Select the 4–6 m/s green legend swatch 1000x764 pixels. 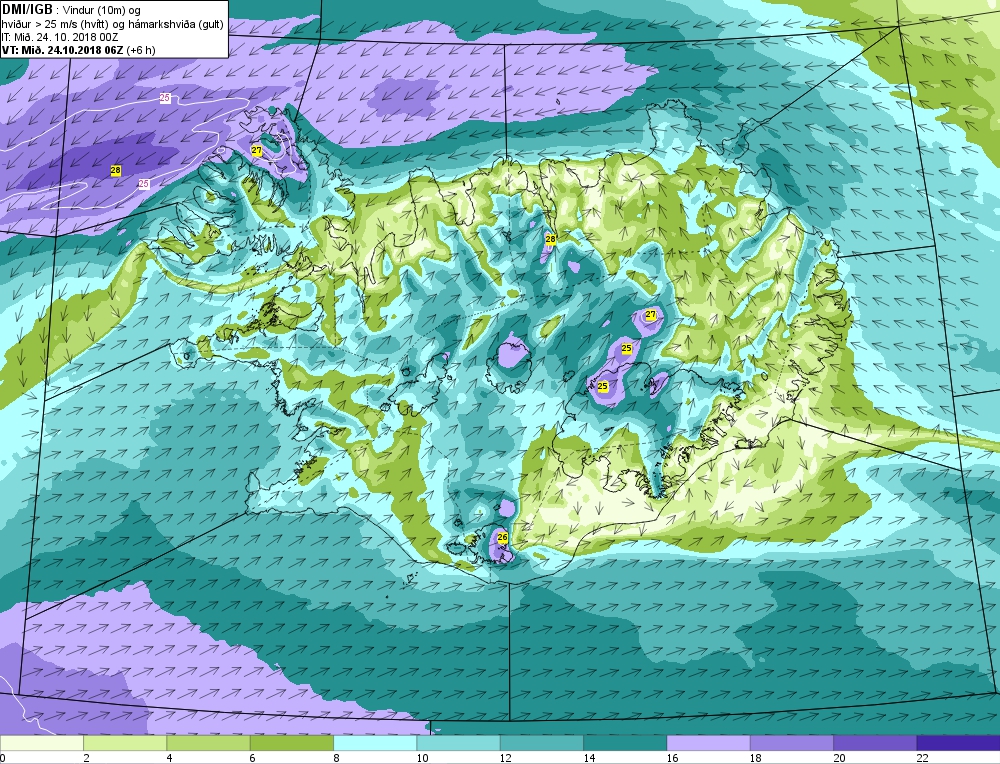[x=209, y=743]
